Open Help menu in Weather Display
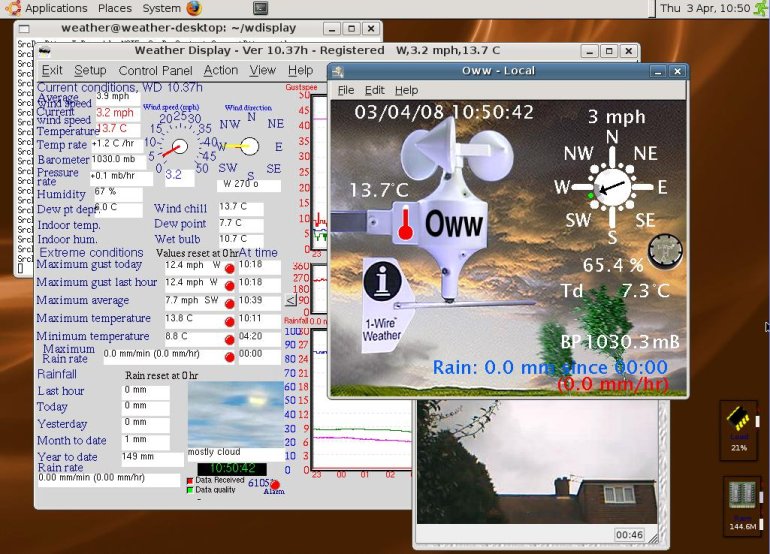 coord(301,71)
